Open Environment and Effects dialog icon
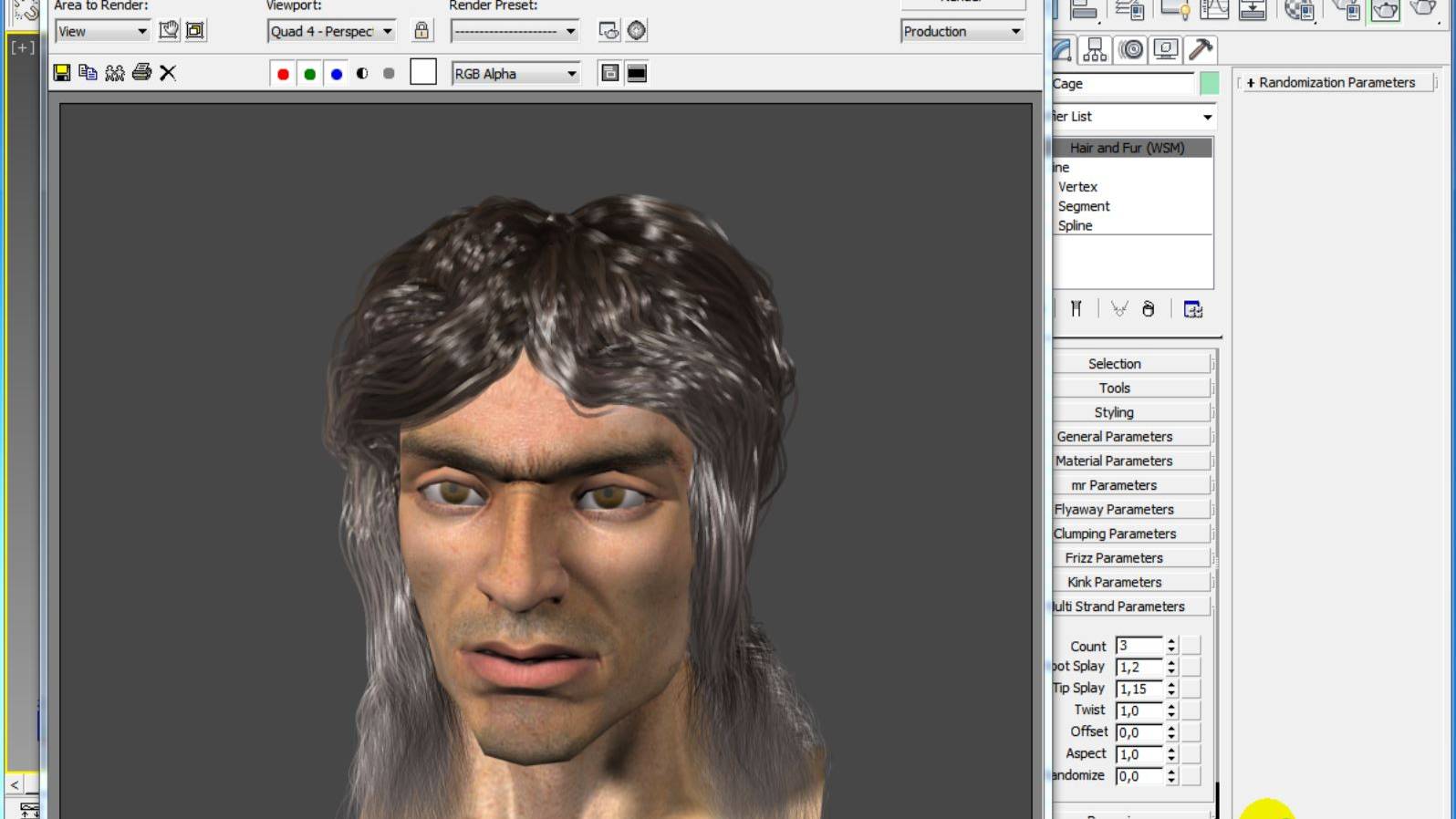1456x819 pixels. [637, 30]
